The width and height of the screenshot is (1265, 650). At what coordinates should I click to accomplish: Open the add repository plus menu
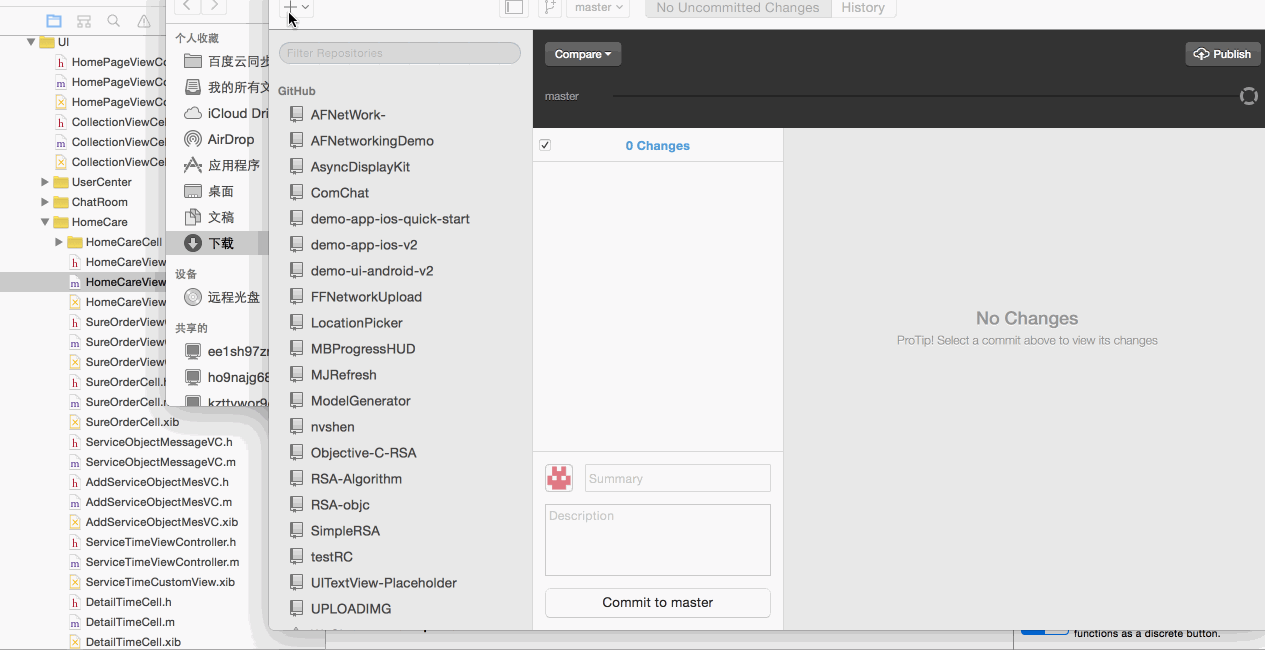pos(298,8)
